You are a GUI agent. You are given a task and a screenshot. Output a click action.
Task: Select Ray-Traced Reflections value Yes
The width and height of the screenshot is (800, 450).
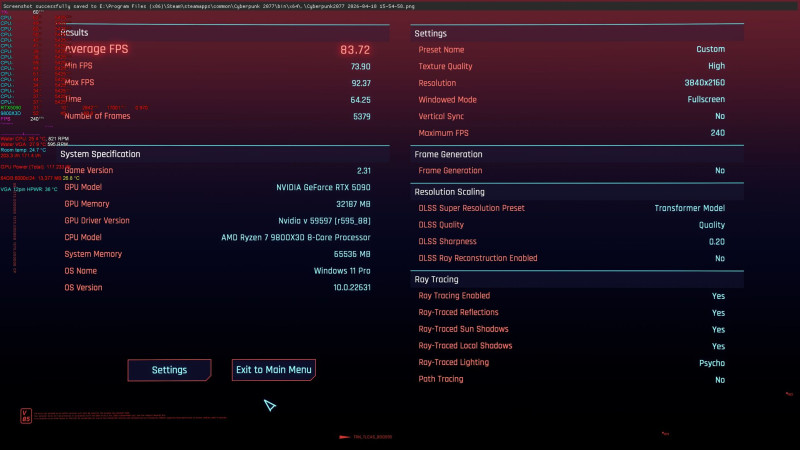(718, 313)
